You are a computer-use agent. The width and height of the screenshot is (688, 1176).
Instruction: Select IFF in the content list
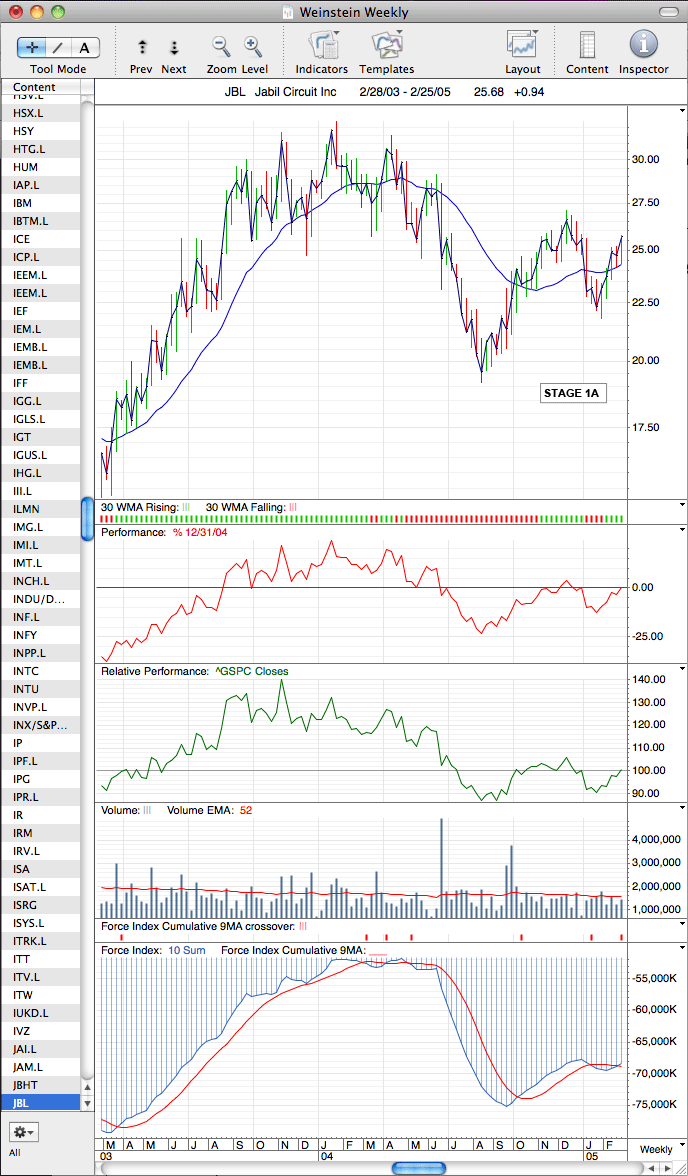(x=40, y=383)
